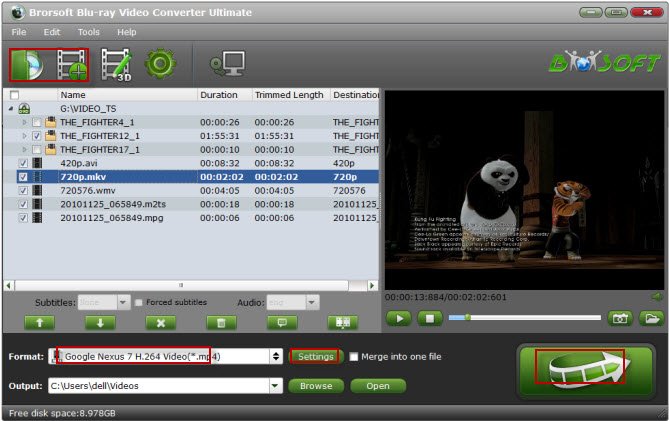The image size is (669, 421).
Task: Click the split video button
Action: point(343,323)
